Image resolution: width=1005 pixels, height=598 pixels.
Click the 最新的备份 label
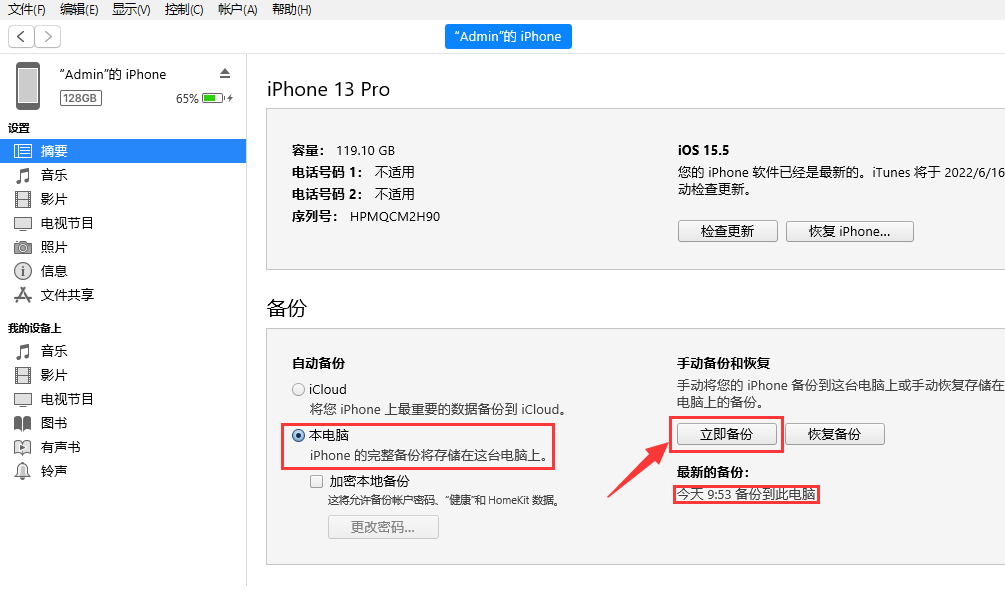coord(713,472)
